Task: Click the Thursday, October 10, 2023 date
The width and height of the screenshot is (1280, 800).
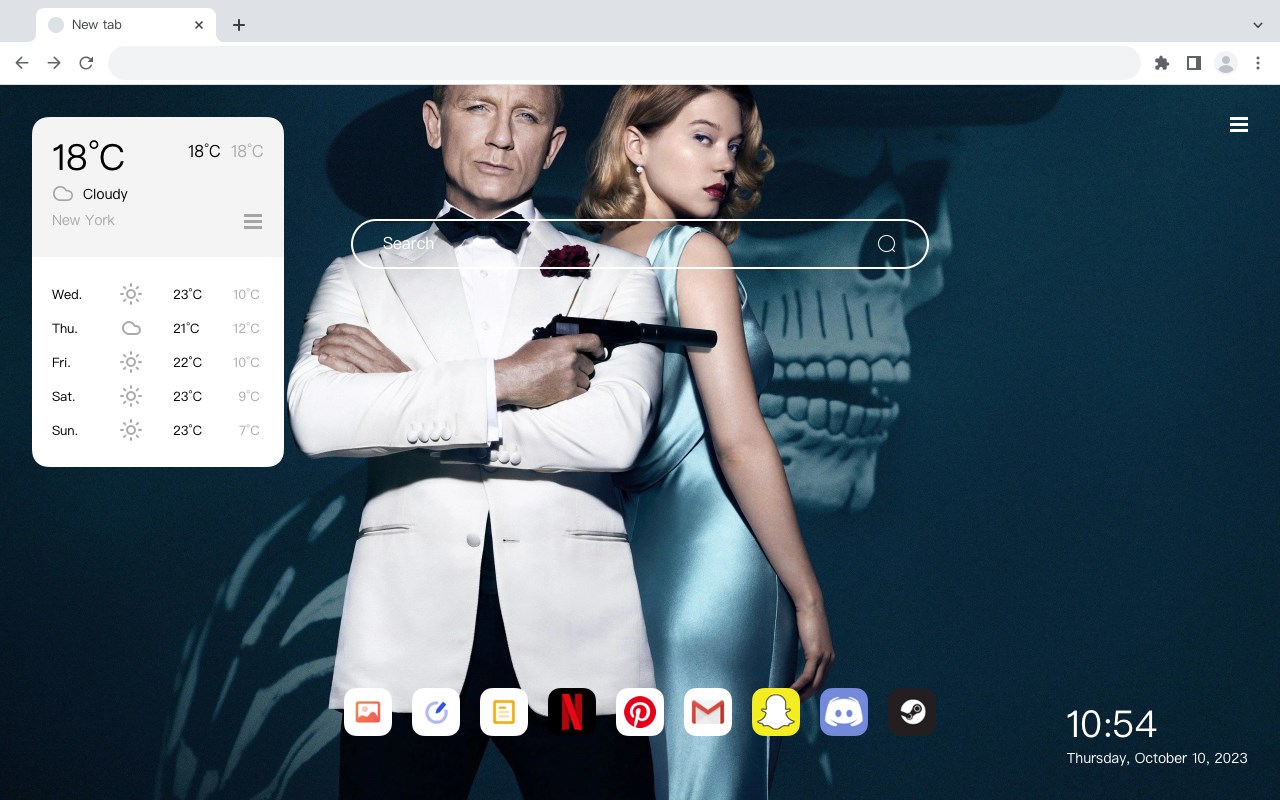Action: point(1157,758)
